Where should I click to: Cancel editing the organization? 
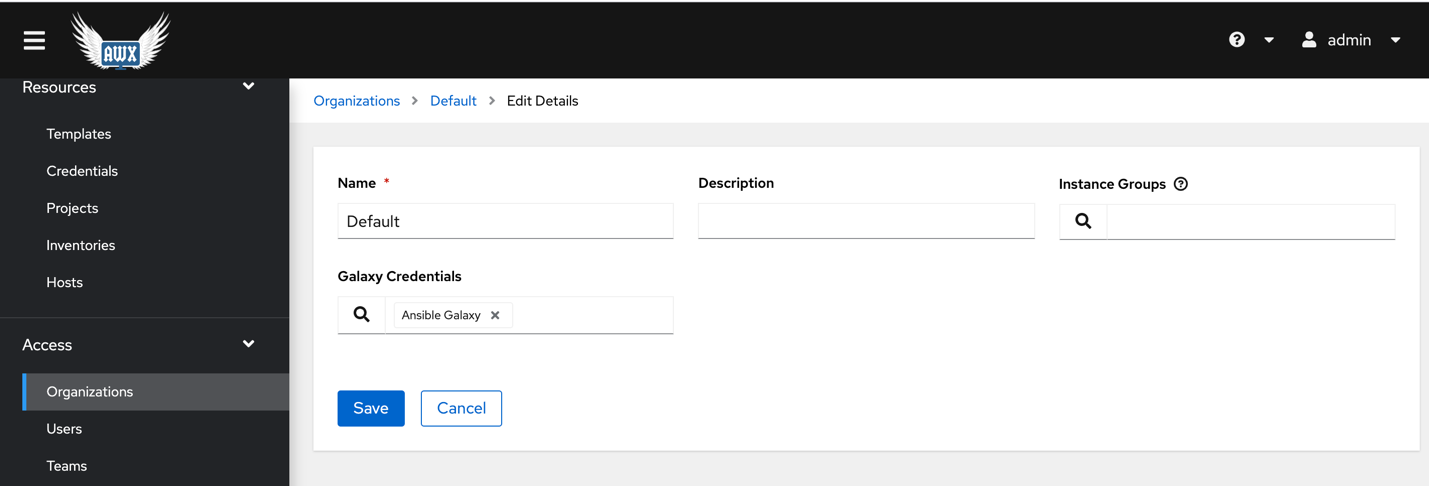click(x=461, y=408)
